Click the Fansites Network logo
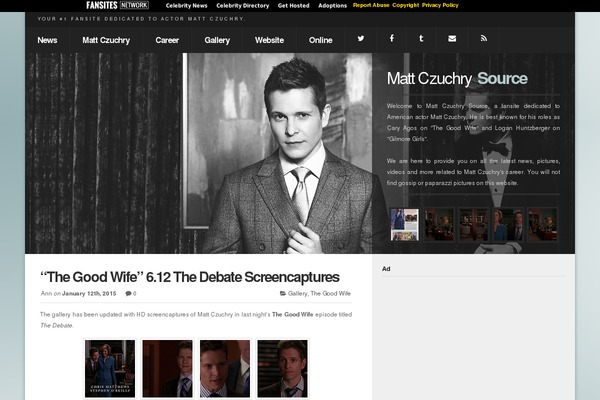 [117, 5]
